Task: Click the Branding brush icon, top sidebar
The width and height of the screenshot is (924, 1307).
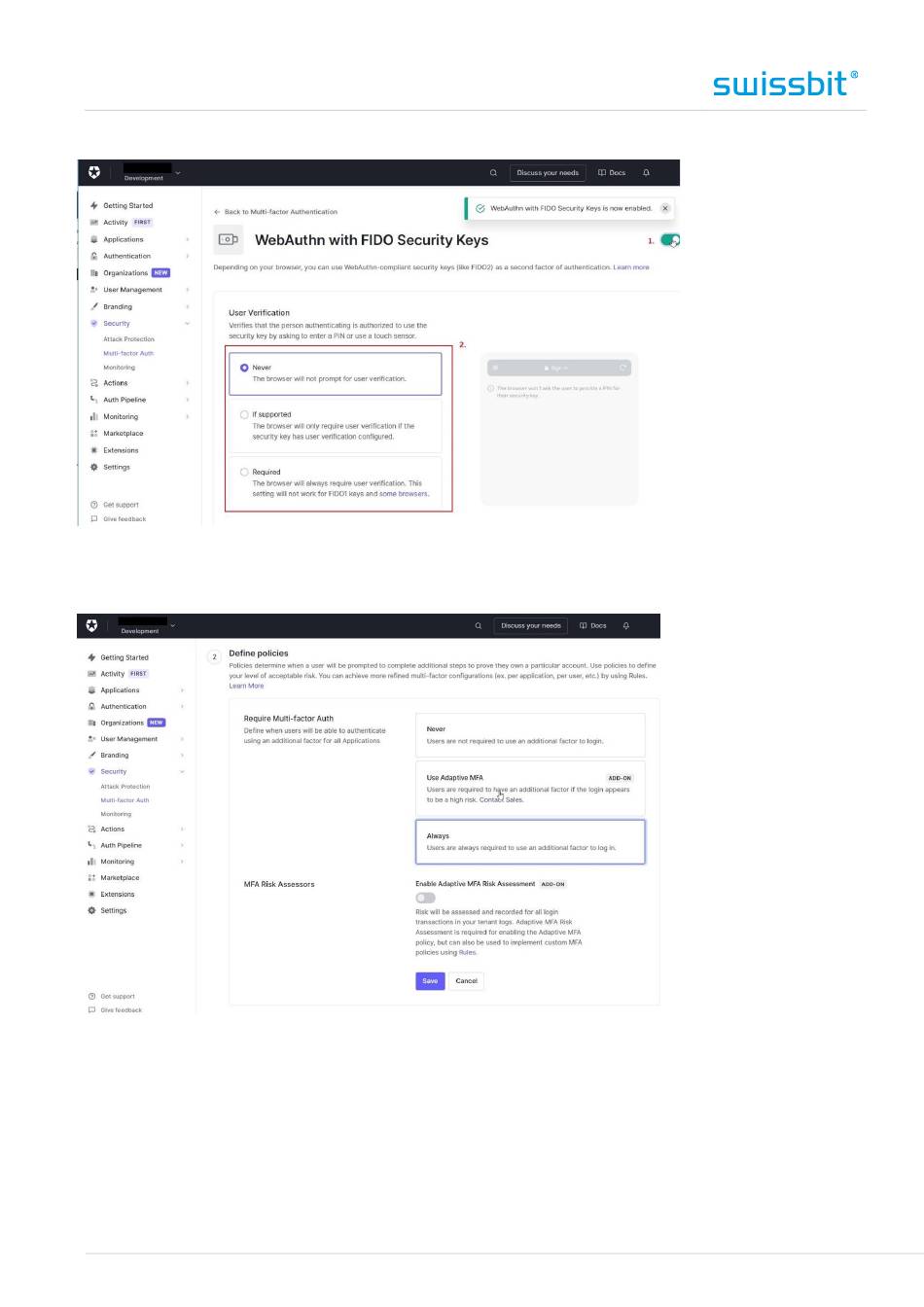Action: pyautogui.click(x=94, y=306)
